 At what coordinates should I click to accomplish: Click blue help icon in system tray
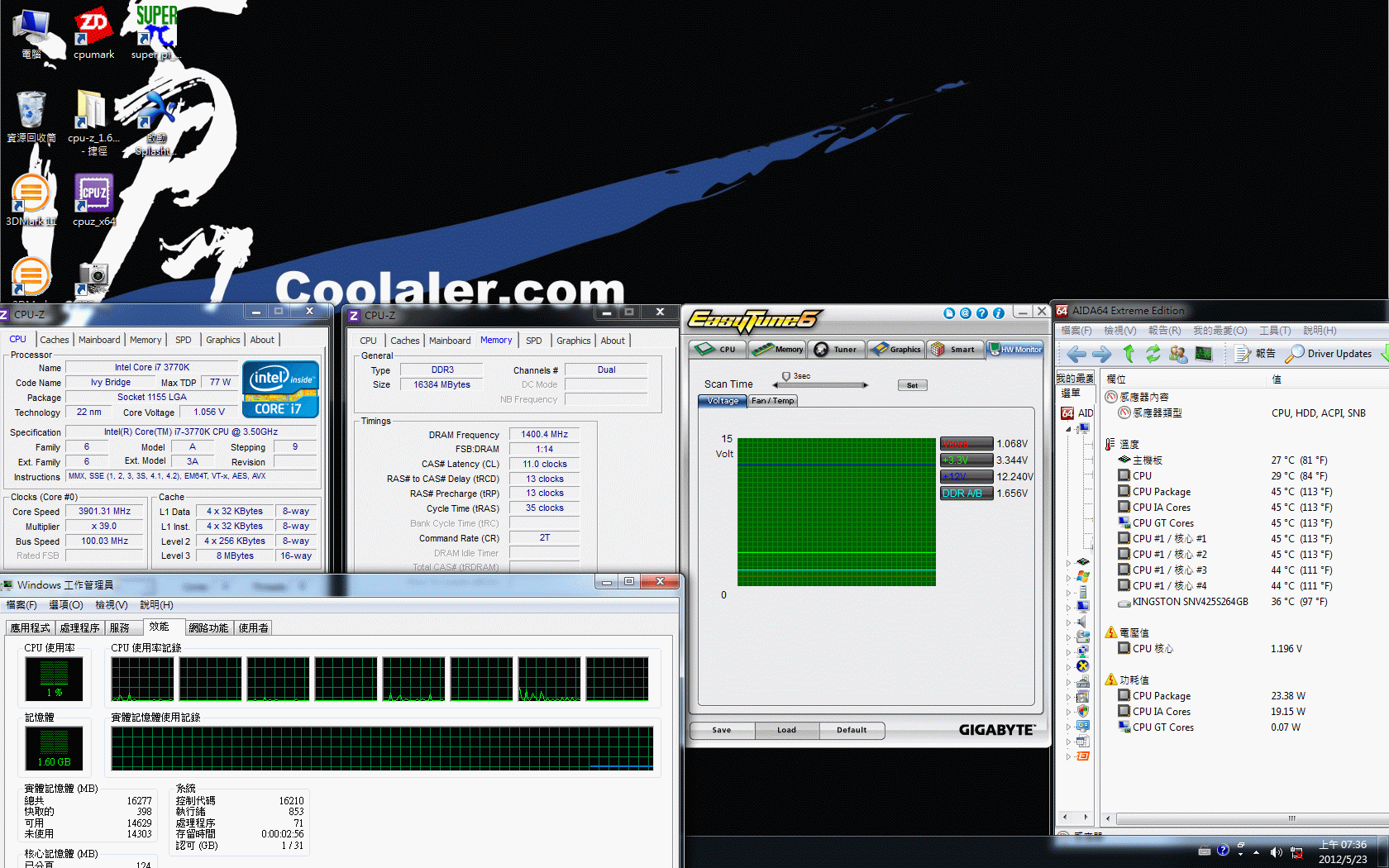pos(1223,850)
